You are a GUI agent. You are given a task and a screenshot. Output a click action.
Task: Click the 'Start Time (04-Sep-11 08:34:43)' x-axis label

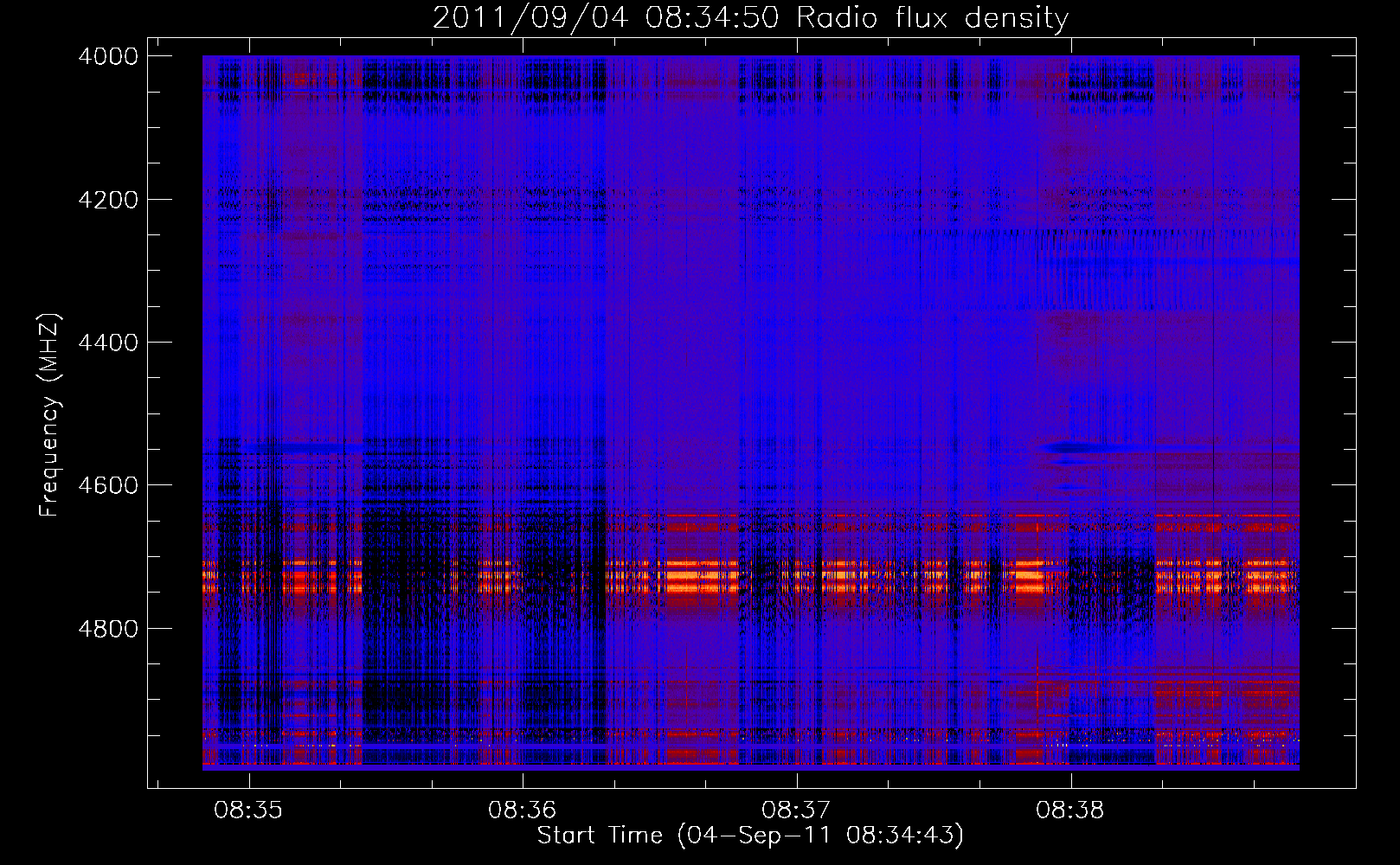pos(750,836)
